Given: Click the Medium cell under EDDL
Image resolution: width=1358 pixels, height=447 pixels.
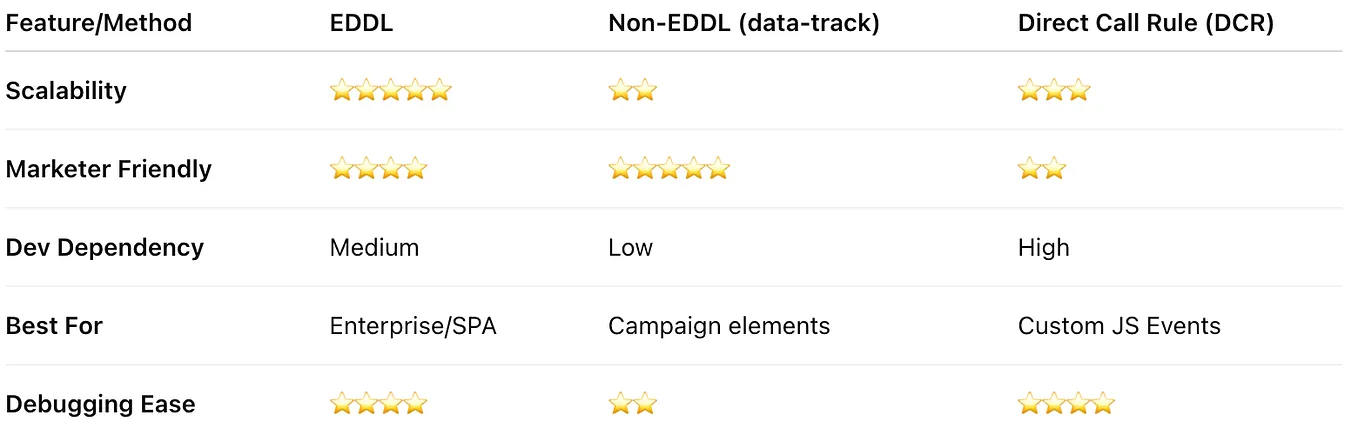Looking at the screenshot, I should [x=374, y=247].
